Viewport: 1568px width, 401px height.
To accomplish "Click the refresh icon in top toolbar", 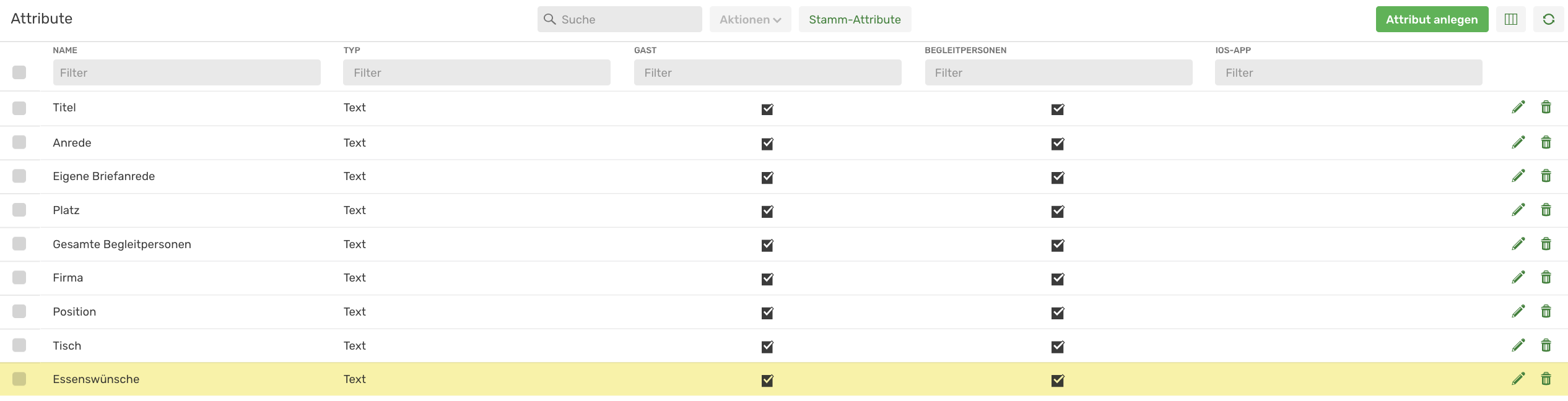I will click(1548, 19).
